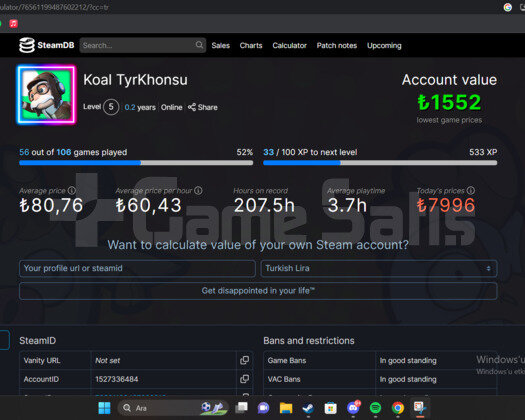Image resolution: width=525 pixels, height=420 pixels.
Task: Open Discord from the taskbar
Action: (353, 408)
